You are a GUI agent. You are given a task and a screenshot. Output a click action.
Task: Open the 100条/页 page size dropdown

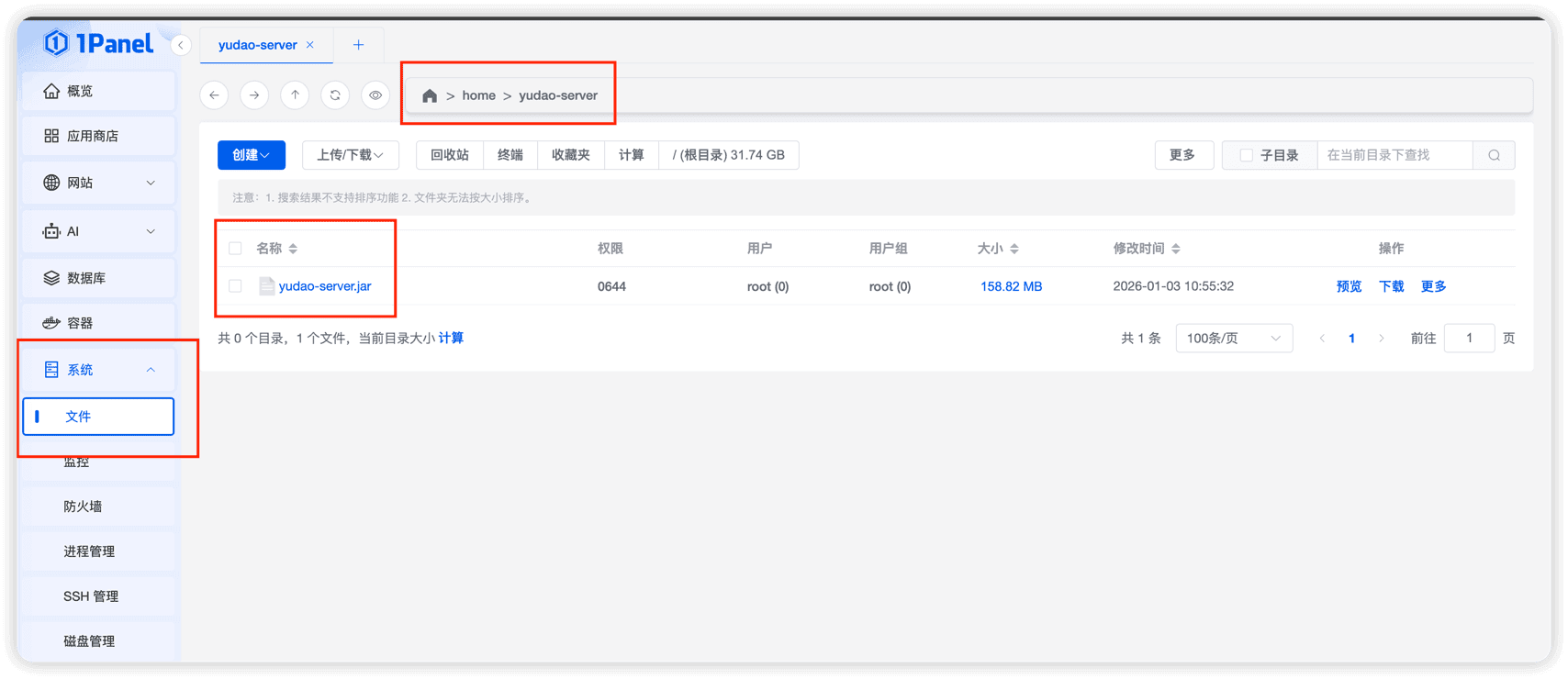(1234, 339)
